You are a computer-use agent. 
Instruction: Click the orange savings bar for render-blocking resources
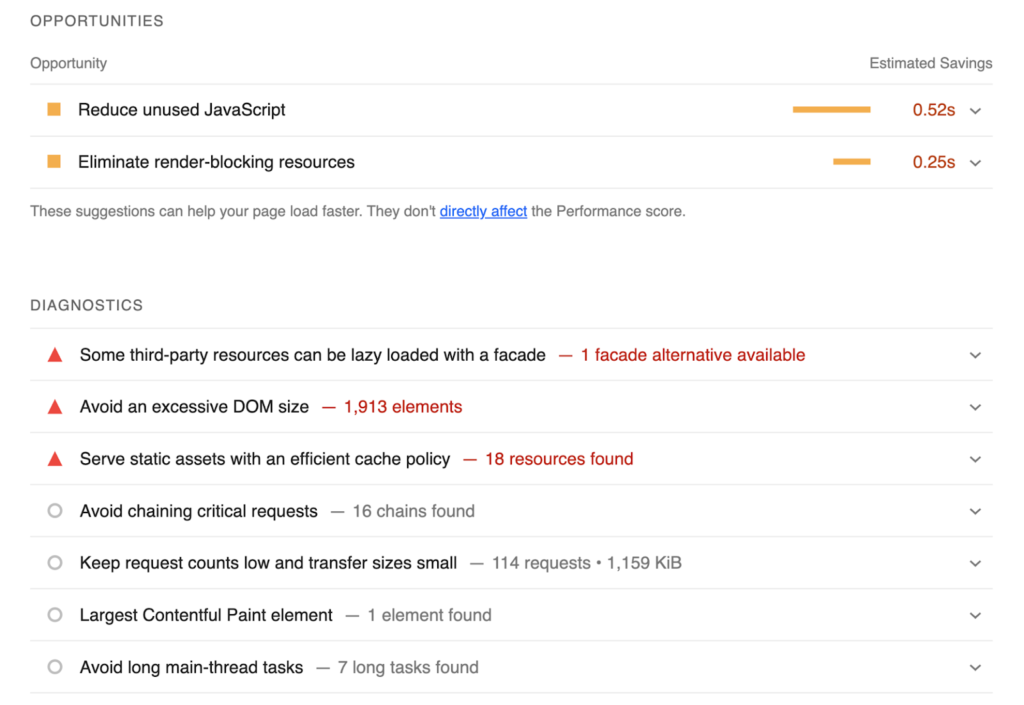click(852, 161)
